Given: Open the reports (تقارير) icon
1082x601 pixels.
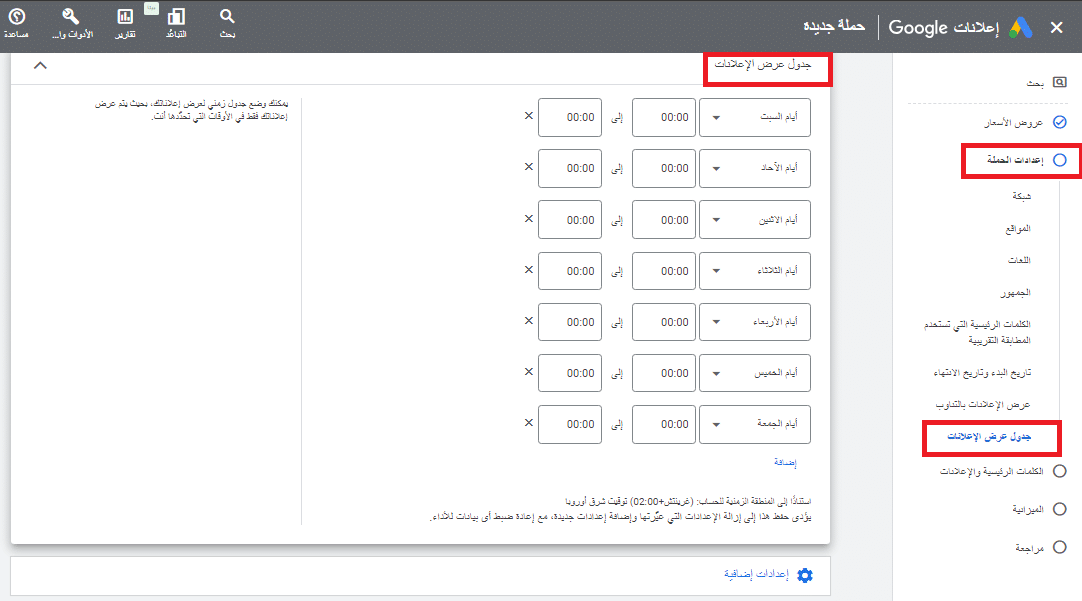Looking at the screenshot, I should click(125, 17).
